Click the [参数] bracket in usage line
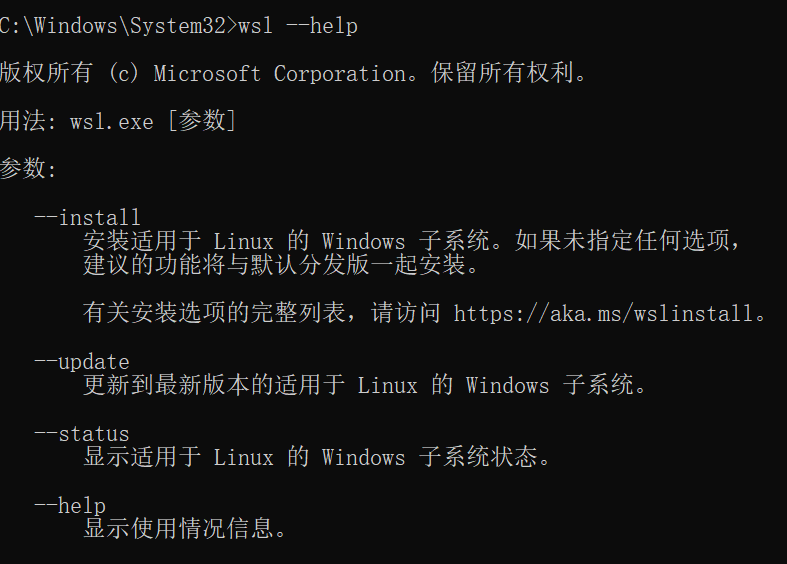787x564 pixels. click(202, 121)
